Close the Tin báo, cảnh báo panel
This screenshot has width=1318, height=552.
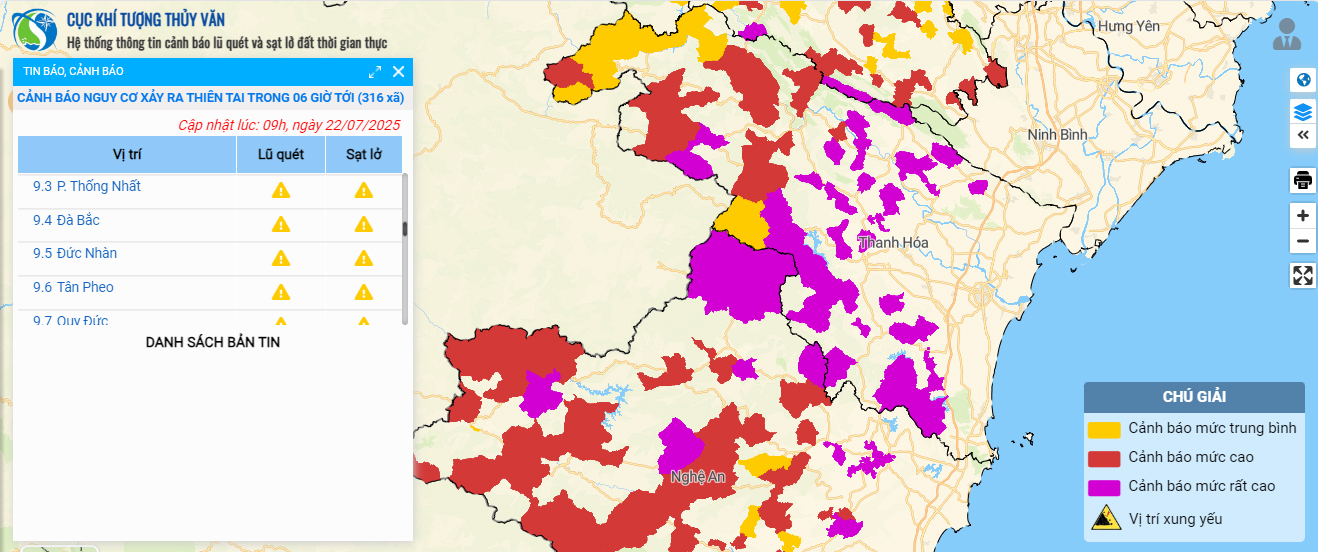(398, 72)
